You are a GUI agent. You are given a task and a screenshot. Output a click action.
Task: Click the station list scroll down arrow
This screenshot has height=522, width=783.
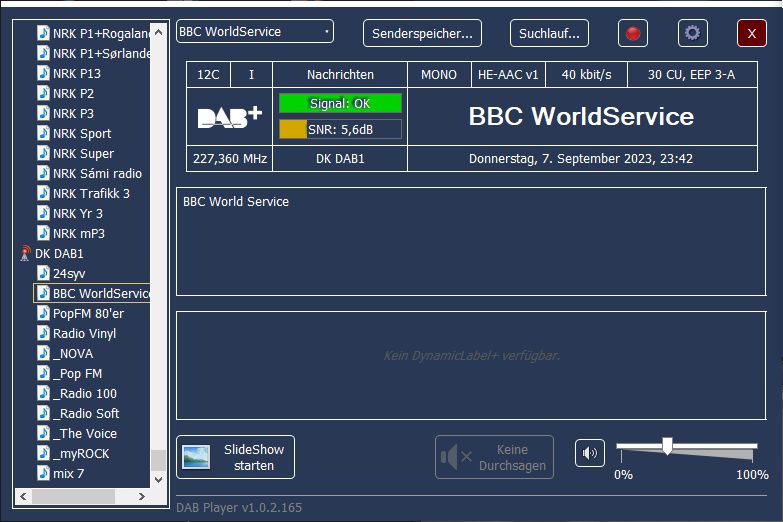click(x=158, y=480)
